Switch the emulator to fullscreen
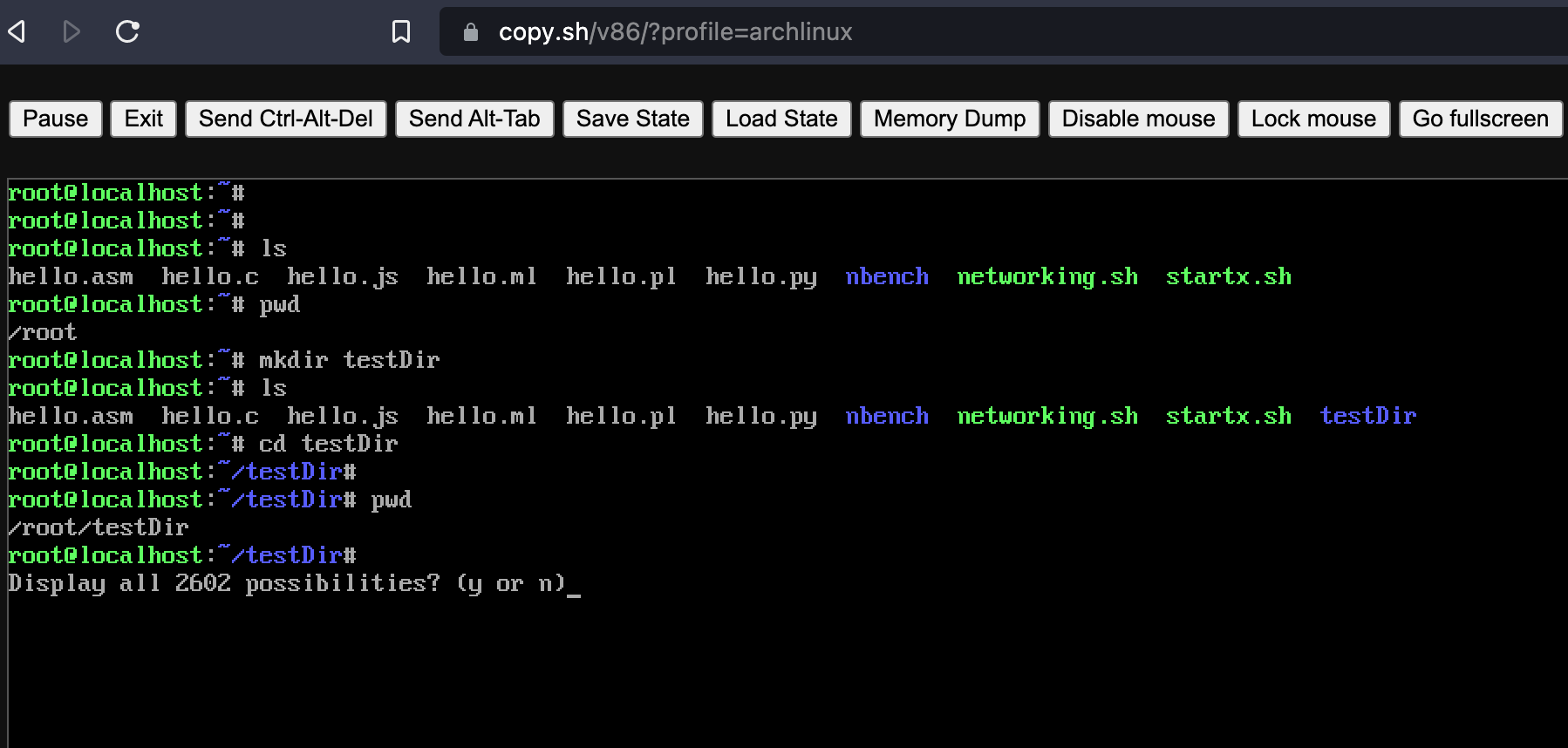Screen dimensions: 1568x748 [1481, 119]
